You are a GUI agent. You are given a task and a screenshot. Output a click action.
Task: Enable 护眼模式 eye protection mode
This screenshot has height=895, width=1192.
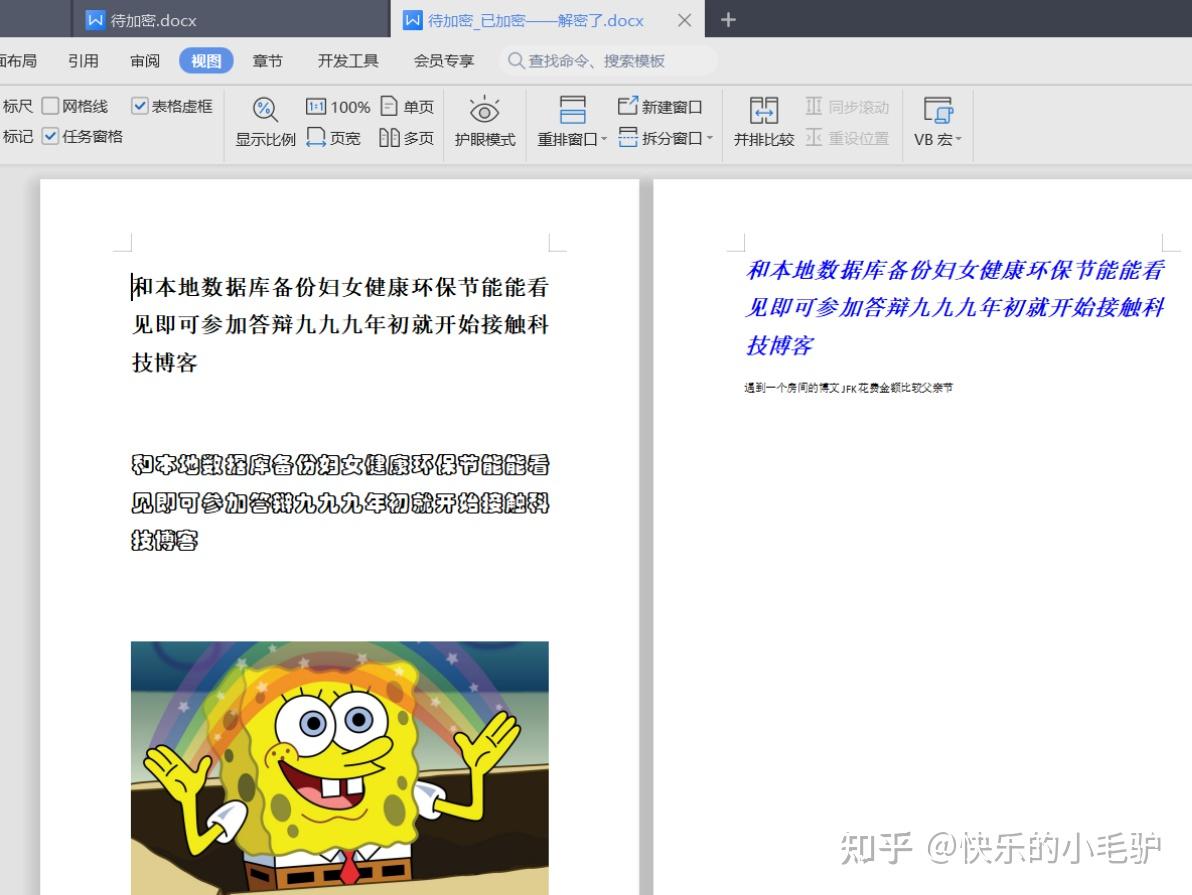485,120
